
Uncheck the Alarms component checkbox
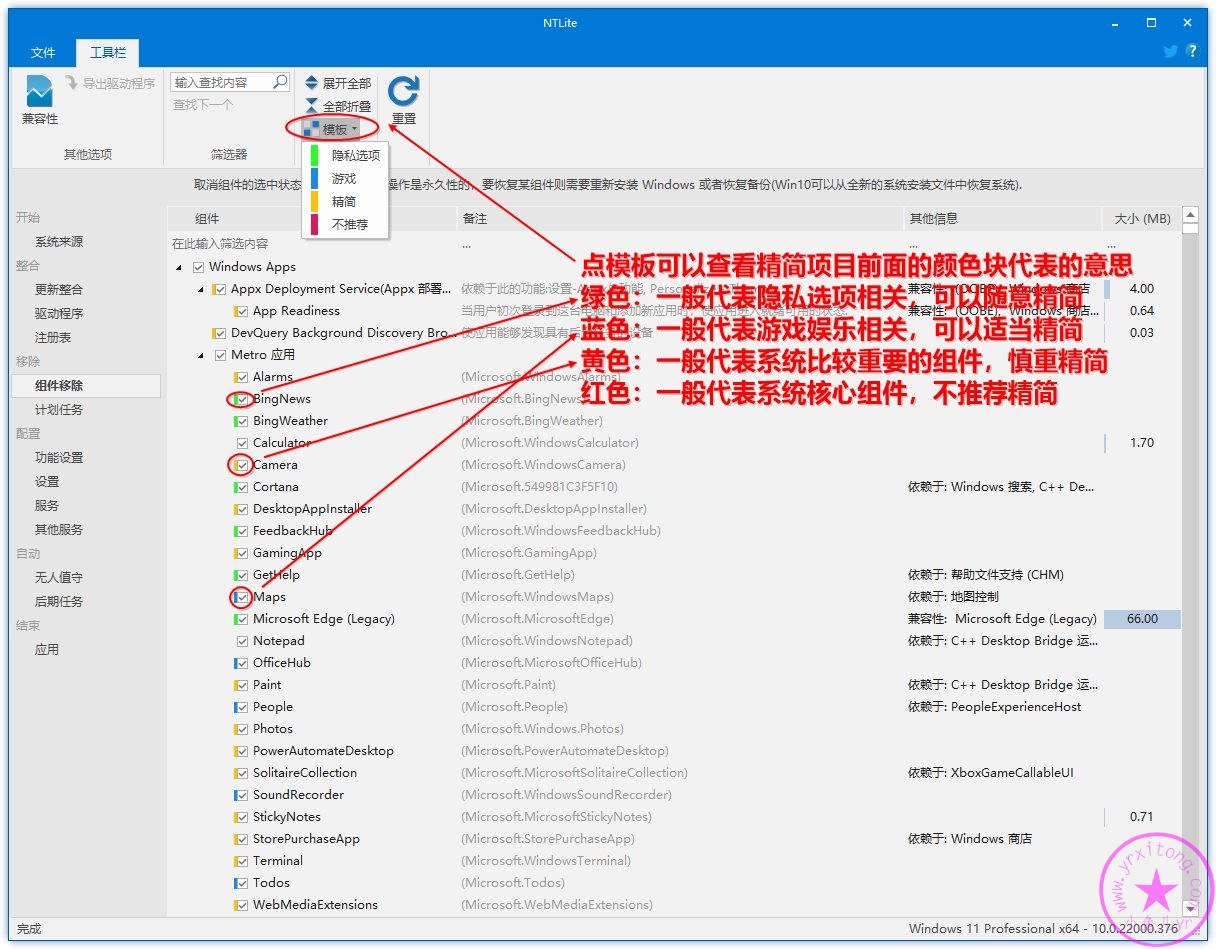243,377
